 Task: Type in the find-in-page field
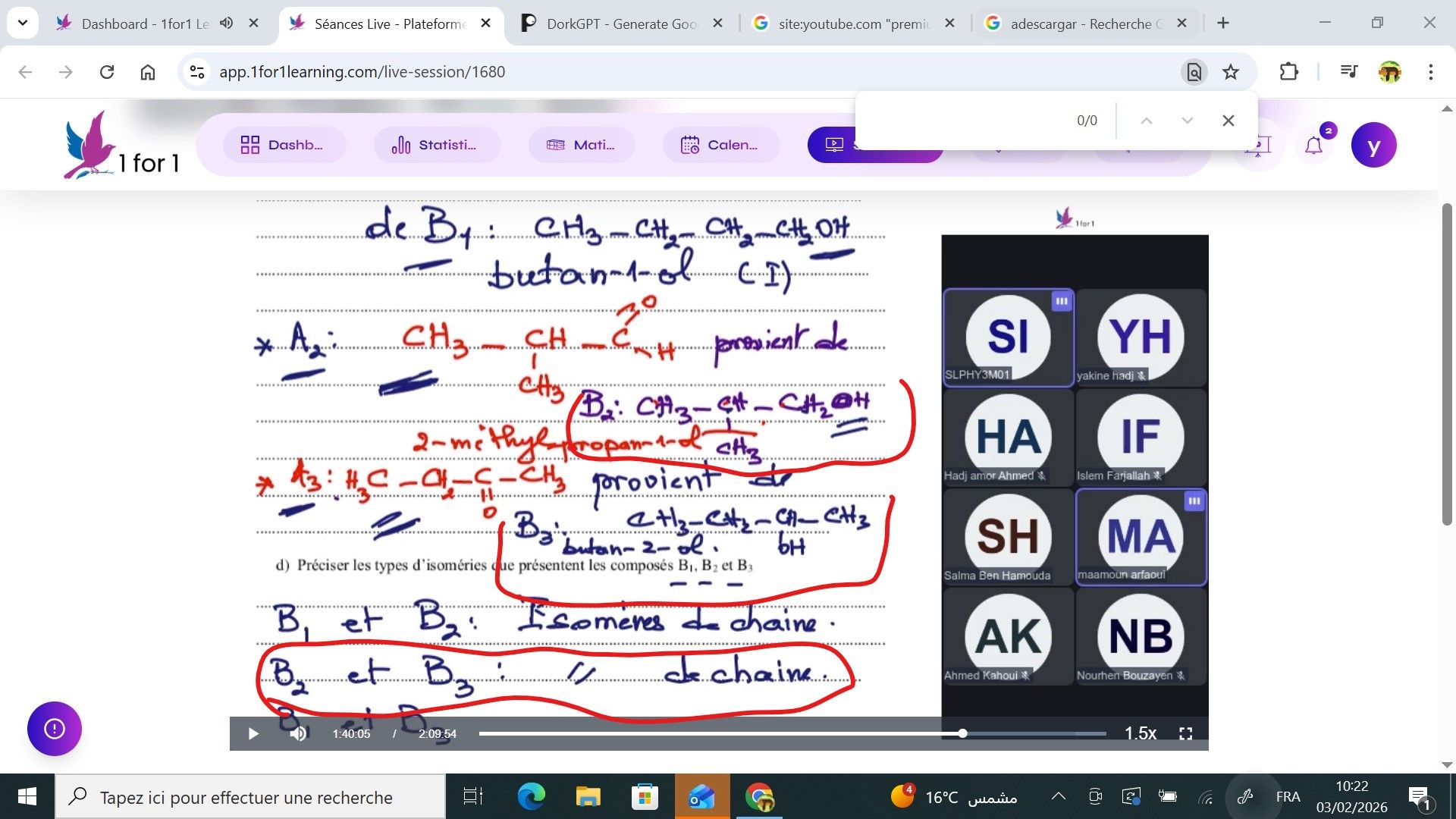[963, 121]
